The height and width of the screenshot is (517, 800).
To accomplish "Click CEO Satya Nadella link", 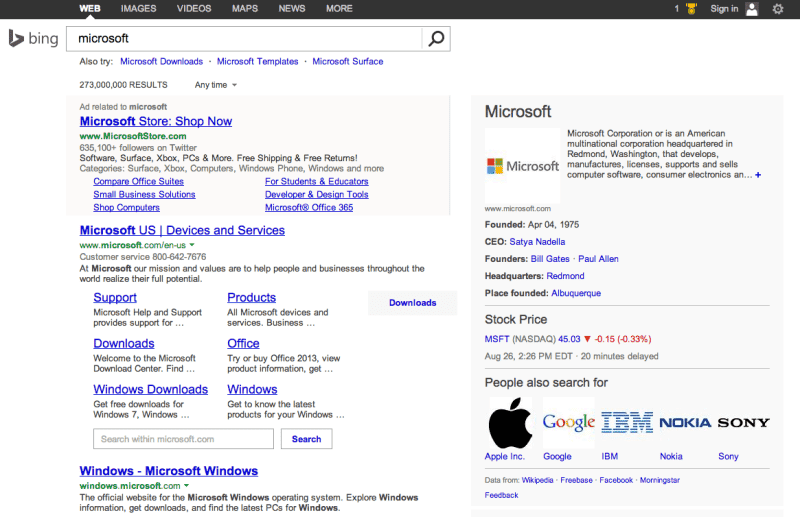I will pyautogui.click(x=537, y=242).
